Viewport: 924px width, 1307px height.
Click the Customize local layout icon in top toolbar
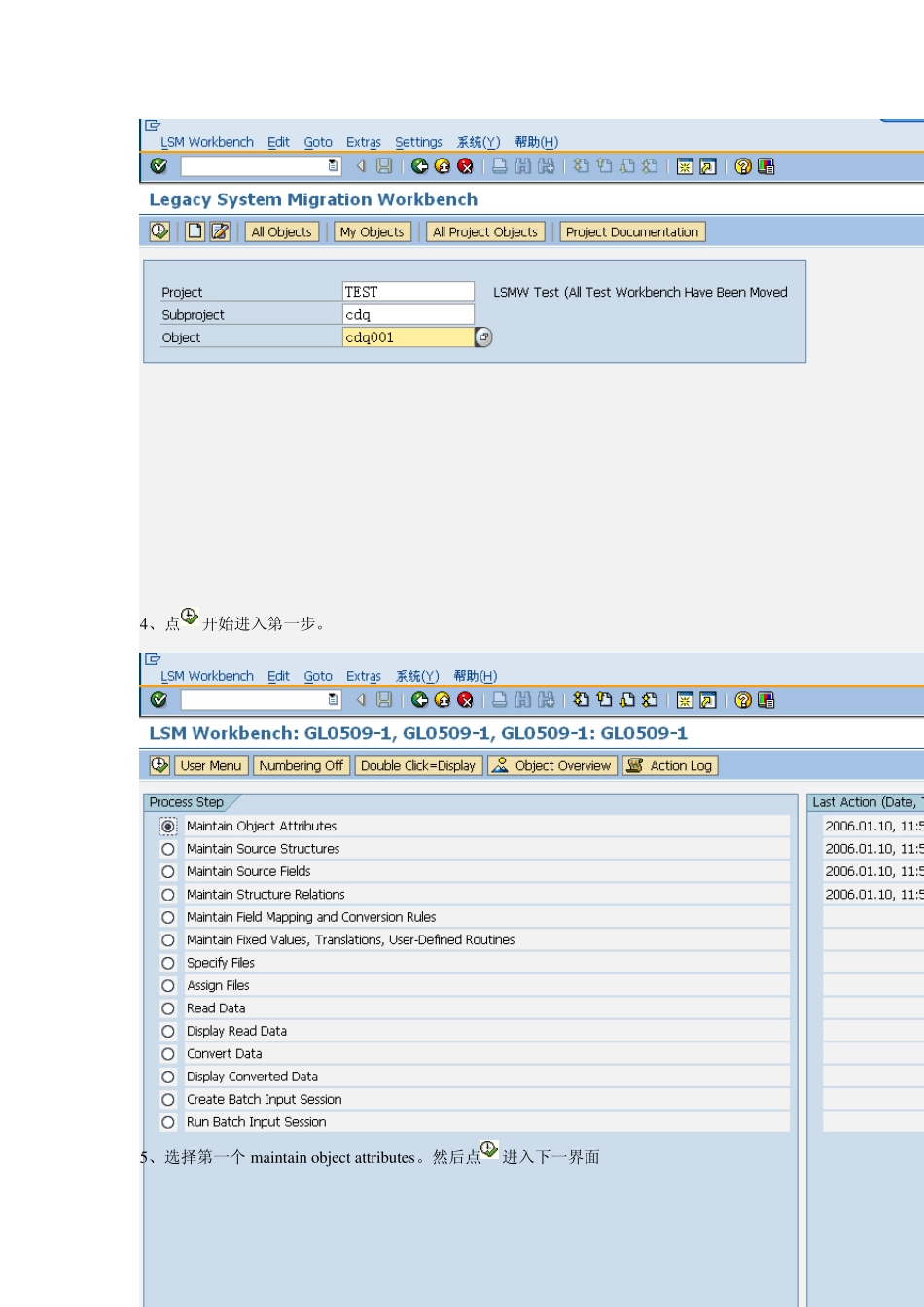coord(766,166)
